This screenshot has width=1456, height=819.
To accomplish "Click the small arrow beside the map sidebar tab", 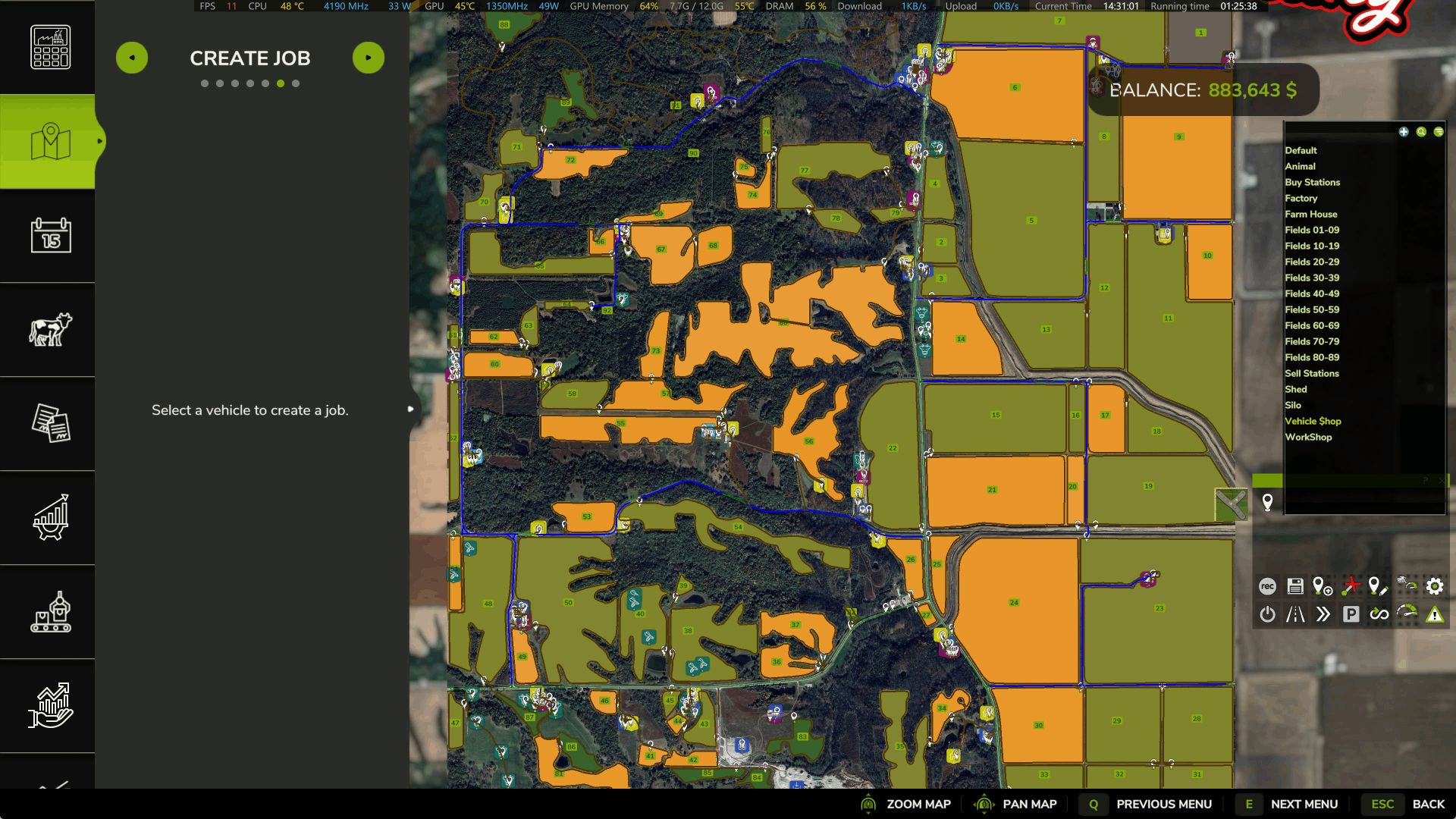I will pyautogui.click(x=99, y=141).
